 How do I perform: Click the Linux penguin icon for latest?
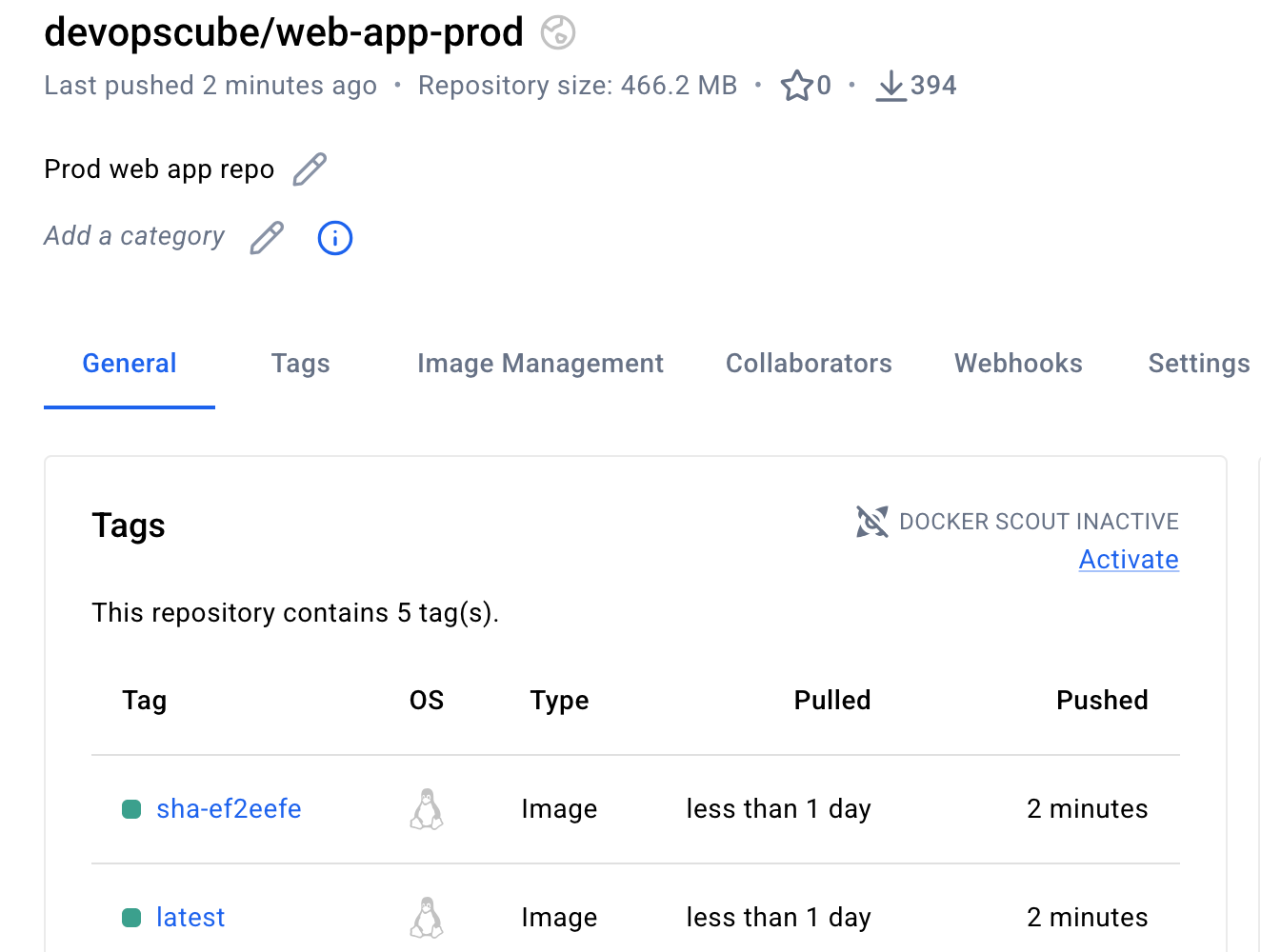pos(427,918)
